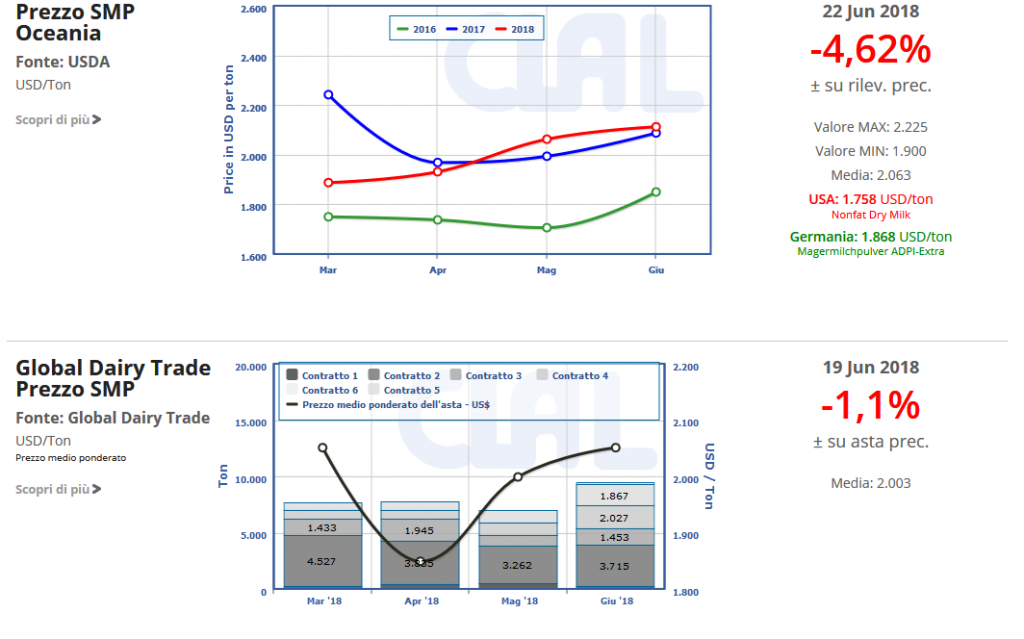Click auction price point at Mag '18
The image size is (1024, 639).
[518, 477]
